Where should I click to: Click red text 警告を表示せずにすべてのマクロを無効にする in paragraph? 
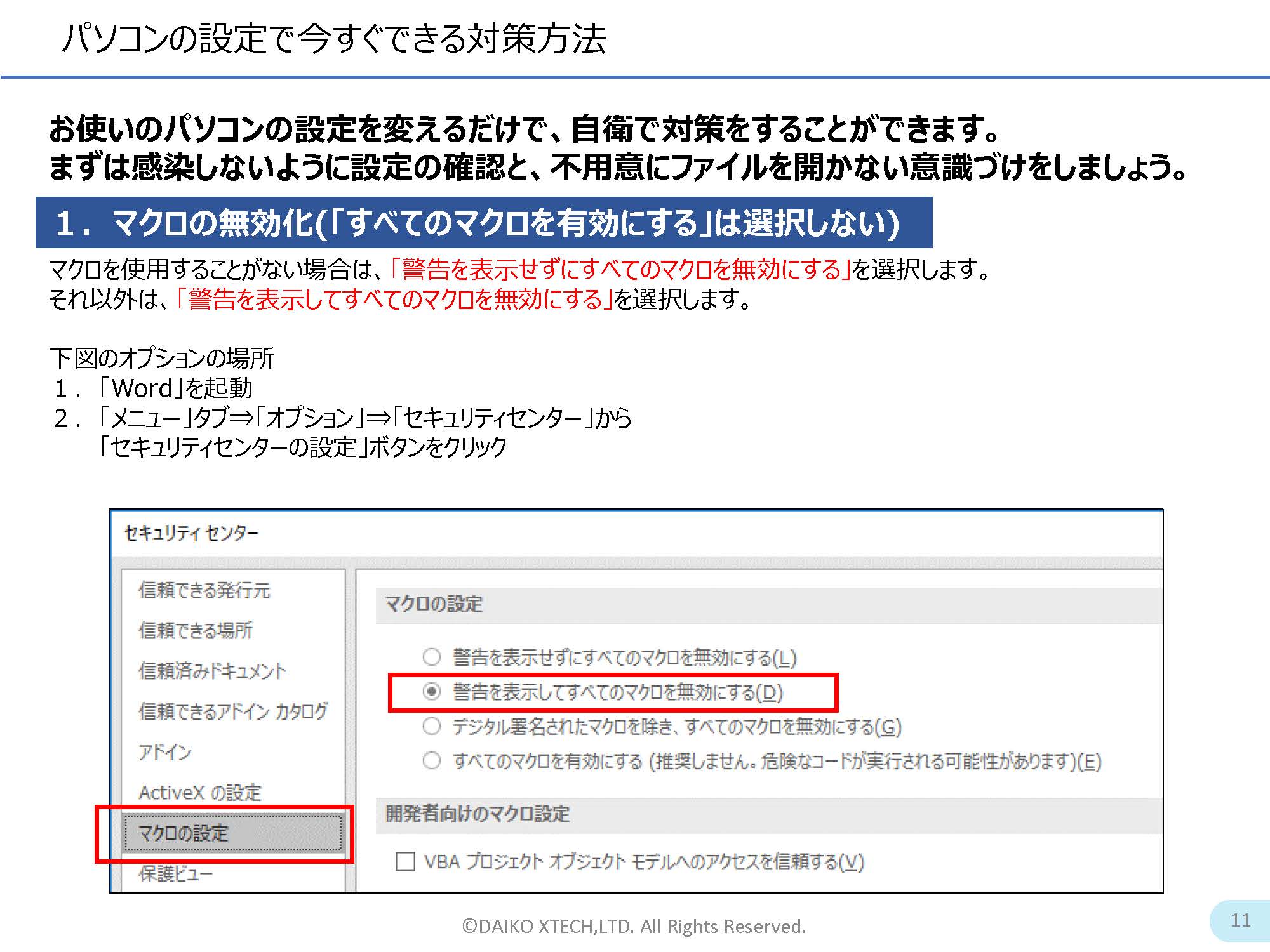[620, 270]
